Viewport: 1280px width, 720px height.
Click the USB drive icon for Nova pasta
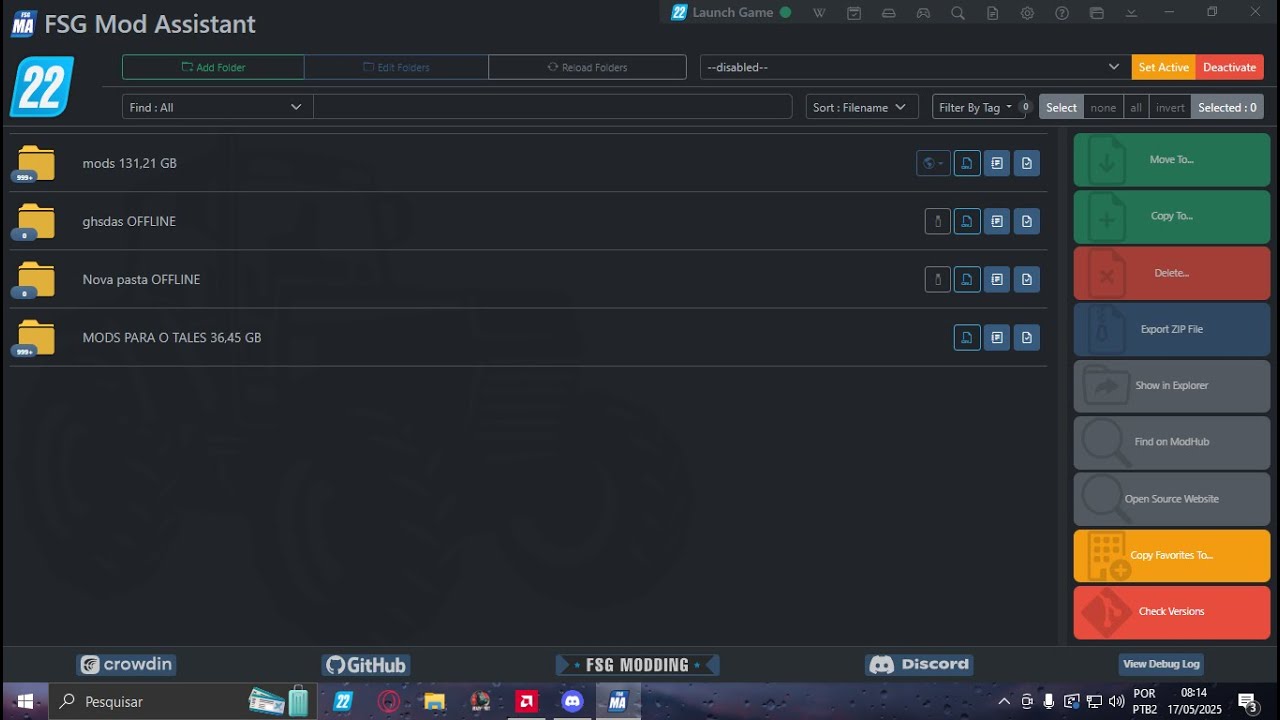click(x=937, y=279)
